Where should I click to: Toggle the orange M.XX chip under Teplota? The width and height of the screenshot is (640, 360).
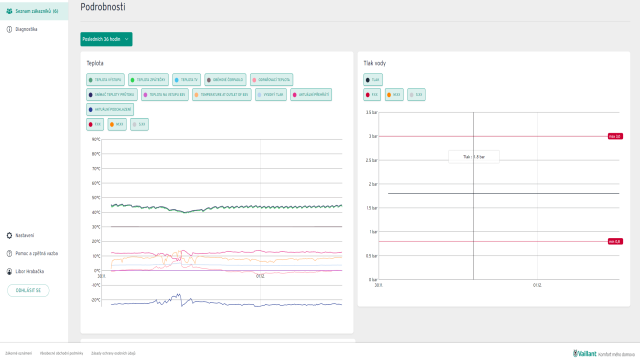click(x=117, y=124)
